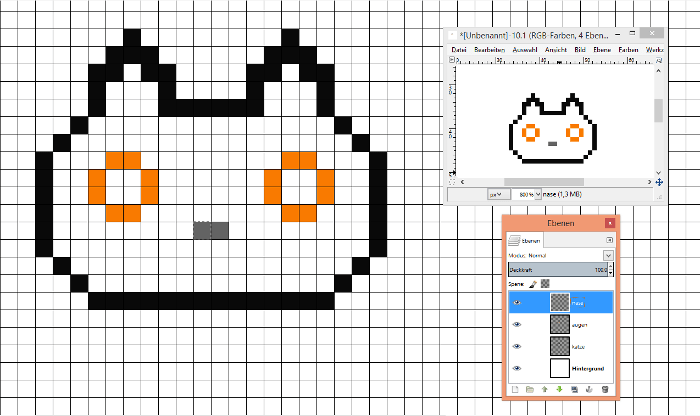Open the Ebene menu

602,50
